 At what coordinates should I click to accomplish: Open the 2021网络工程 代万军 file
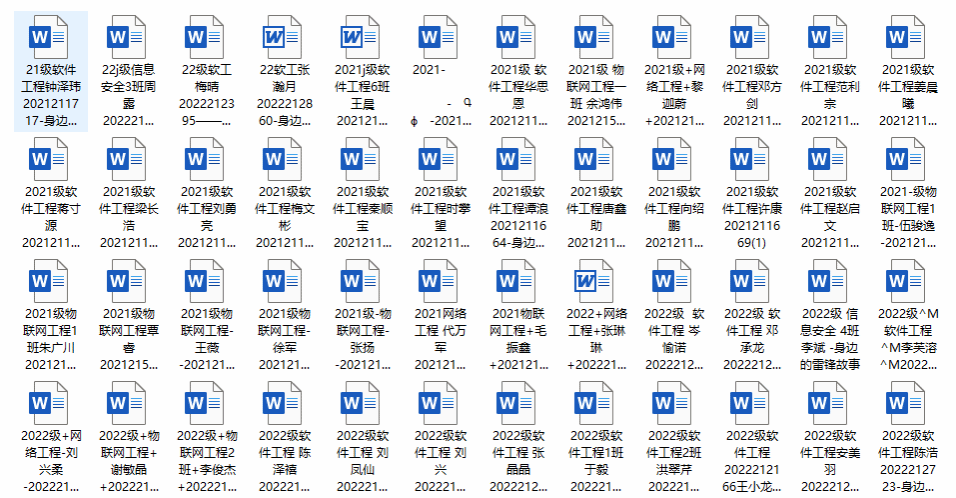coord(441,282)
